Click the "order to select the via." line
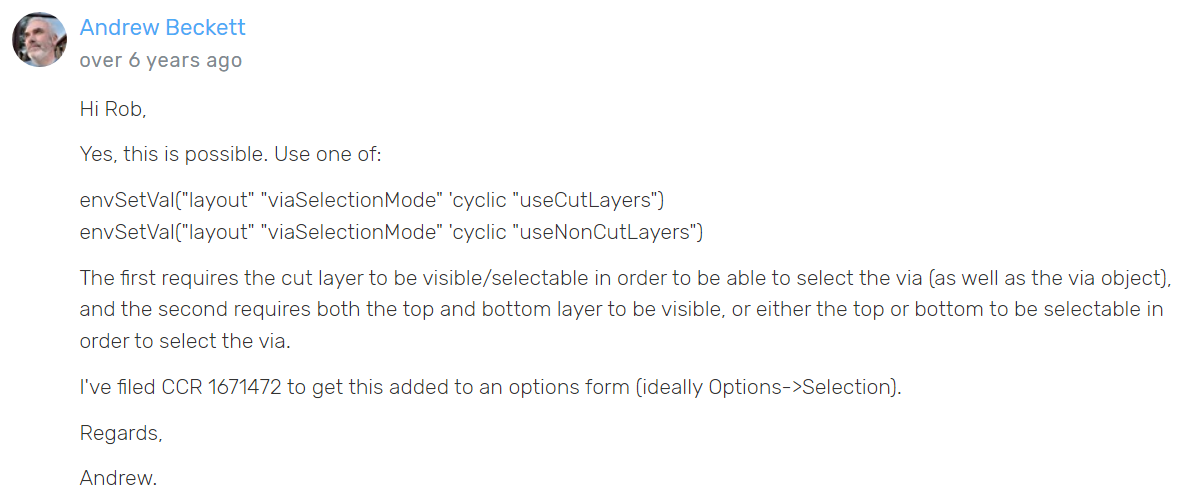 point(185,341)
